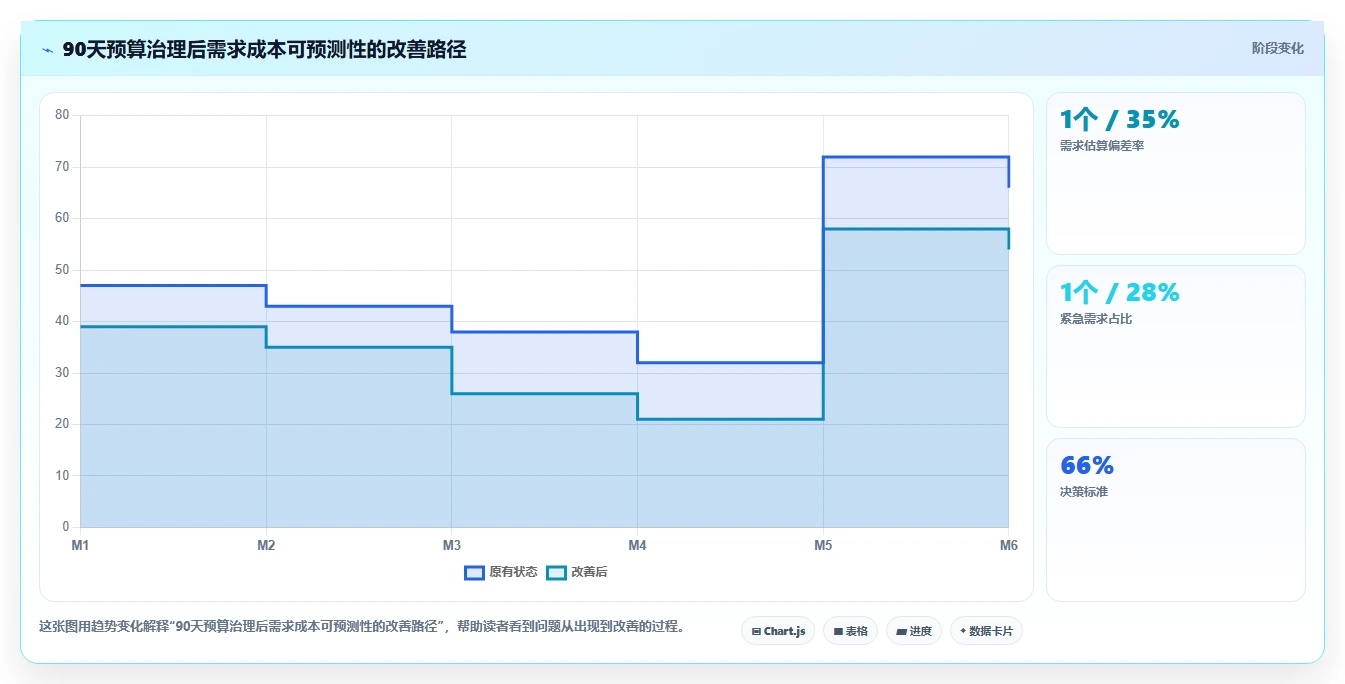This screenshot has height=684, width=1345.
Task: Click the chart title 90天预算治理后需求成本可预测性的改善路径
Action: pyautogui.click(x=264, y=49)
